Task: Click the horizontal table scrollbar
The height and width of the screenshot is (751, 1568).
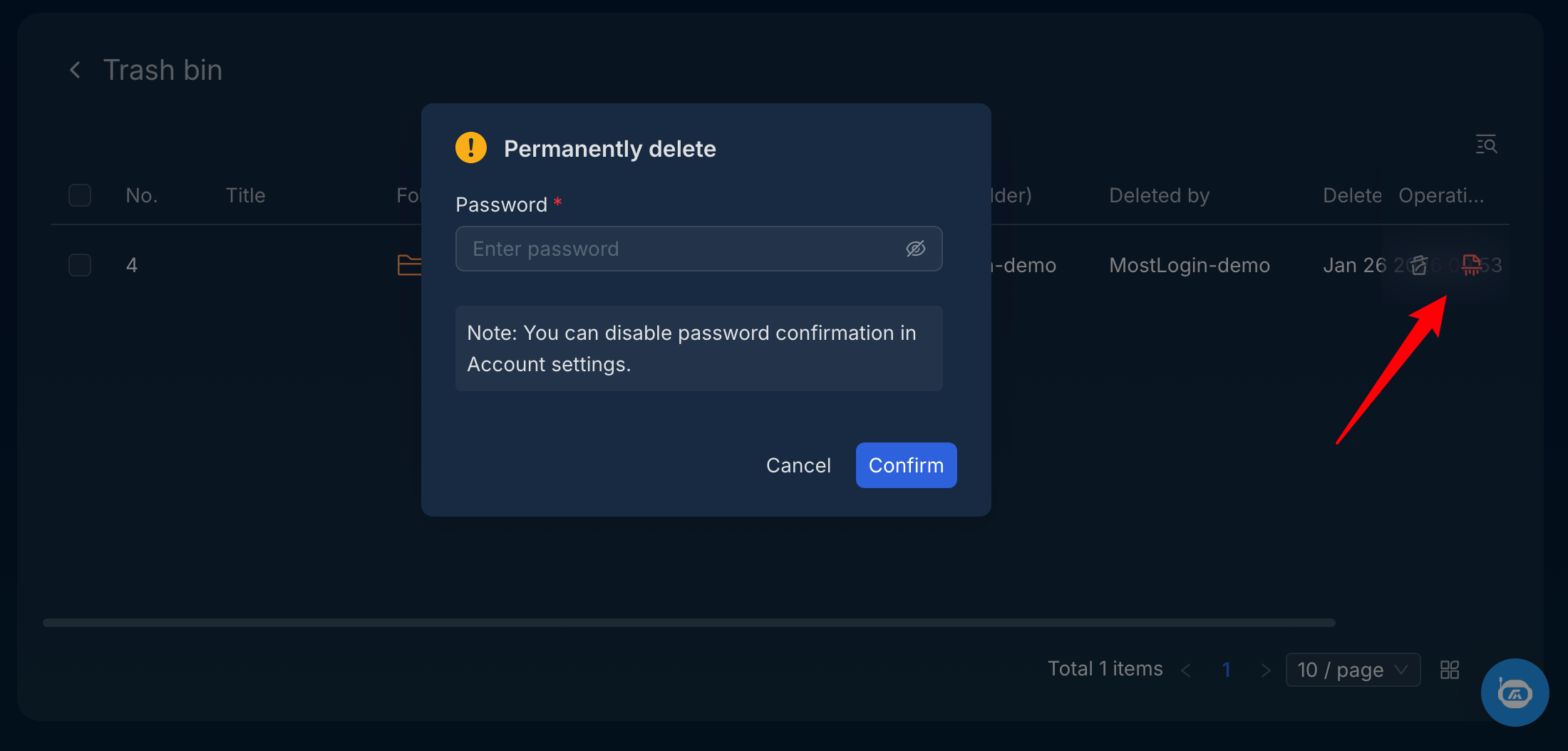Action: (689, 623)
